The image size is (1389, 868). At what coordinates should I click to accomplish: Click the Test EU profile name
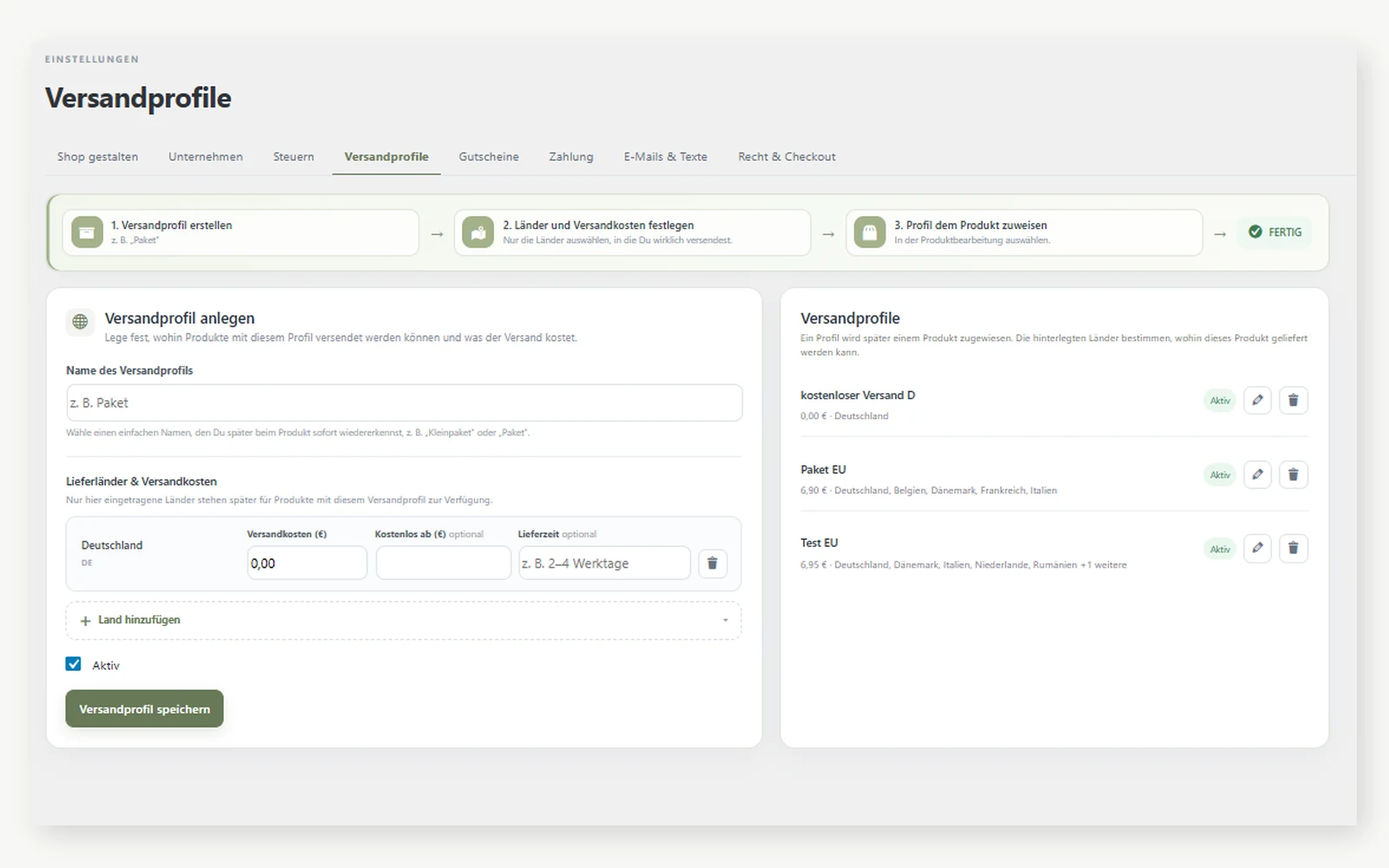[820, 542]
